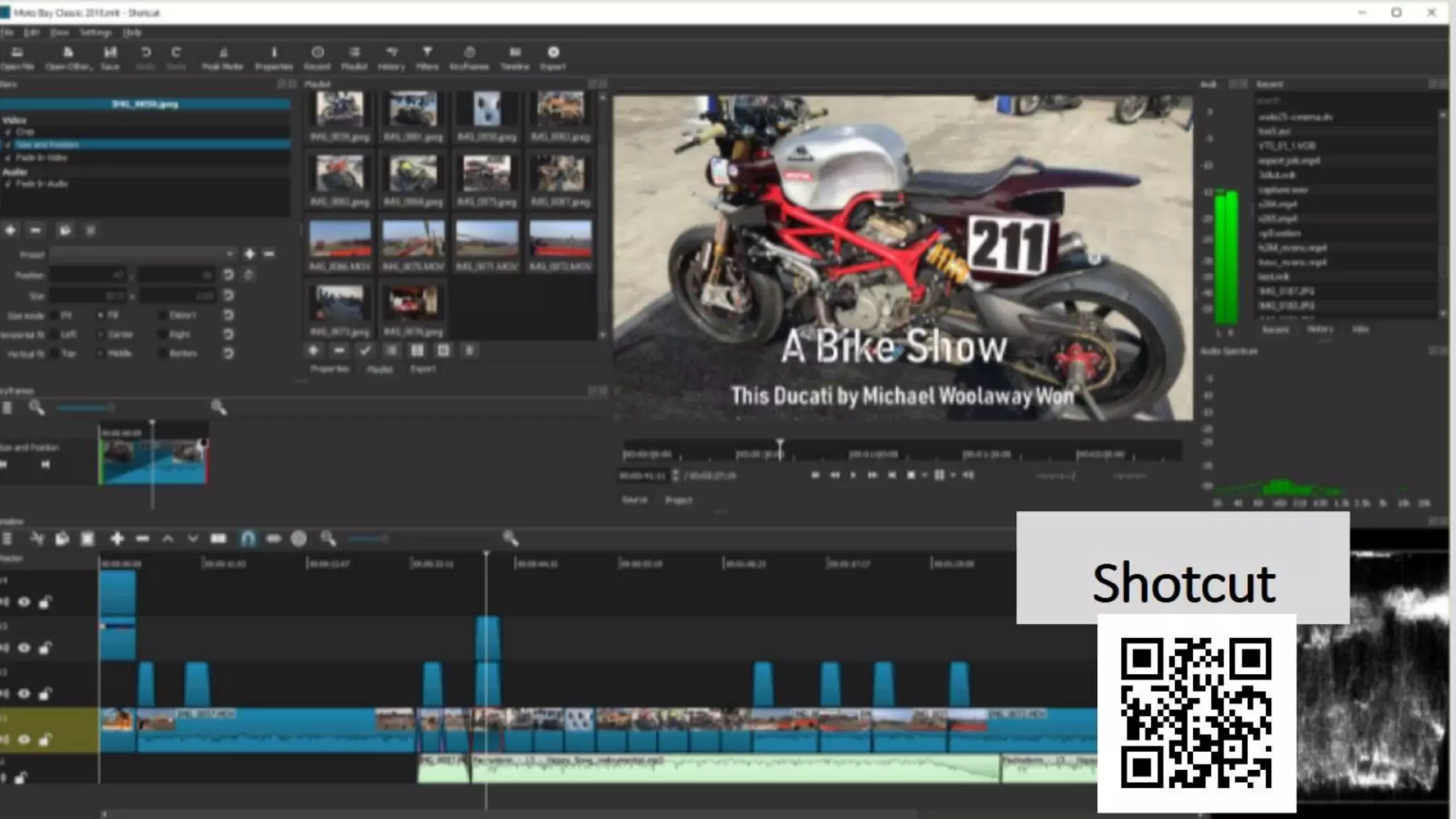The width and height of the screenshot is (1456, 819).
Task: Select the Fade In Video filter entry
Action: click(41, 158)
